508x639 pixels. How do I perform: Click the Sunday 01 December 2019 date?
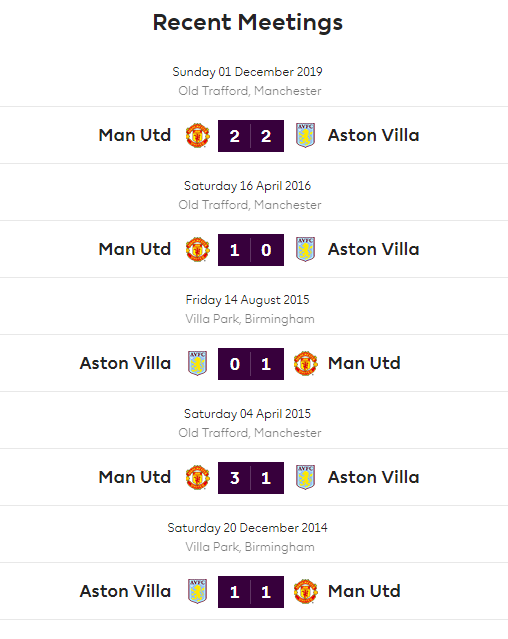tap(247, 72)
